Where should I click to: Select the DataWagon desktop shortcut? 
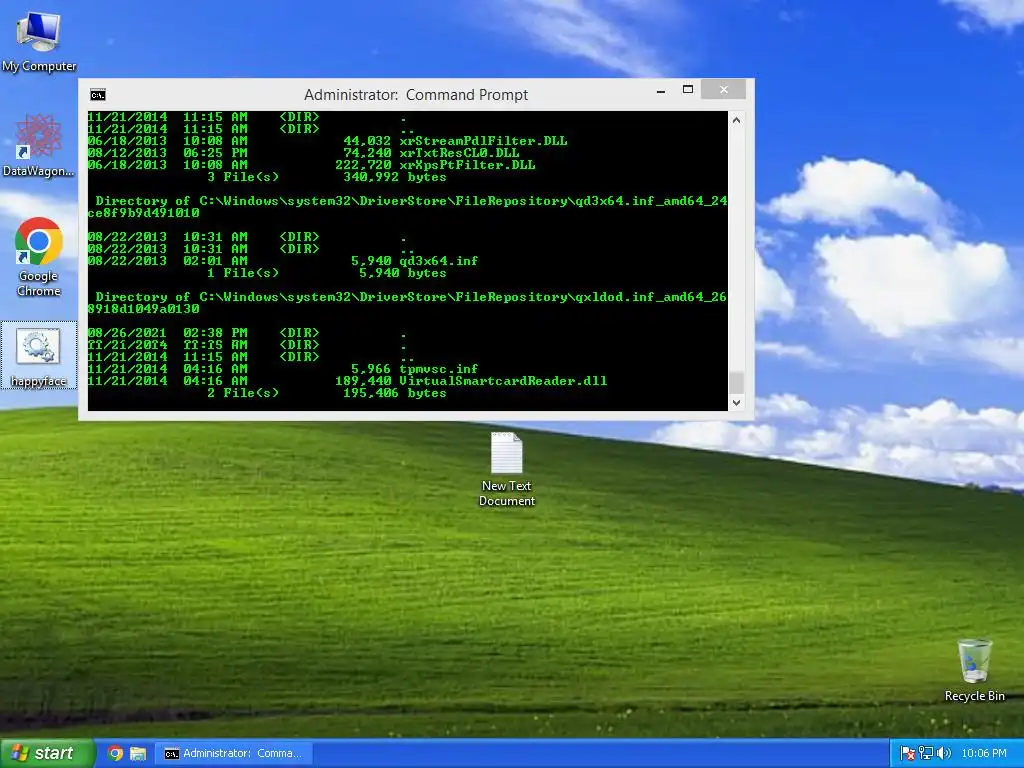coord(39,145)
